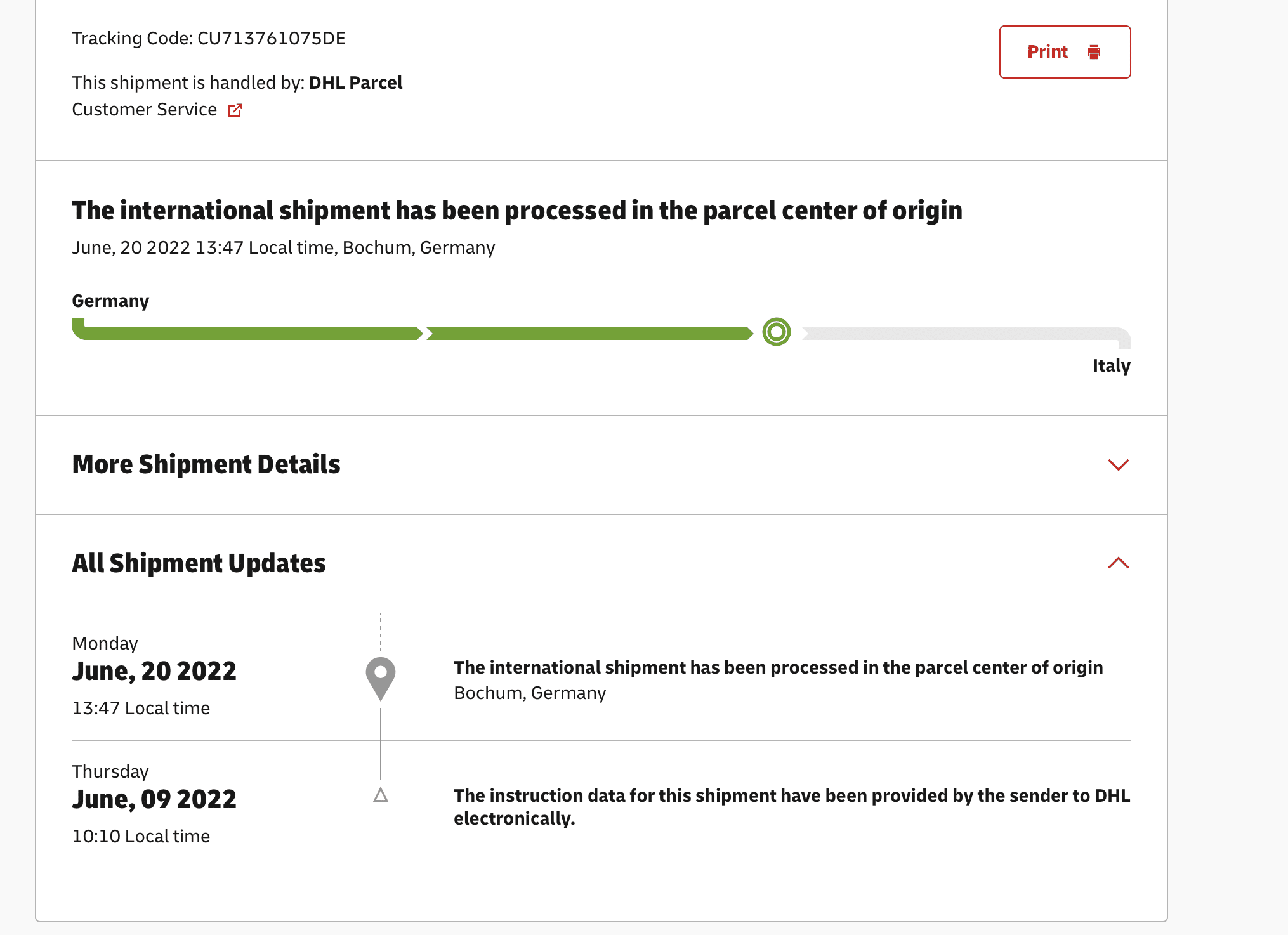Click the small triangle timeline marker

(x=381, y=795)
